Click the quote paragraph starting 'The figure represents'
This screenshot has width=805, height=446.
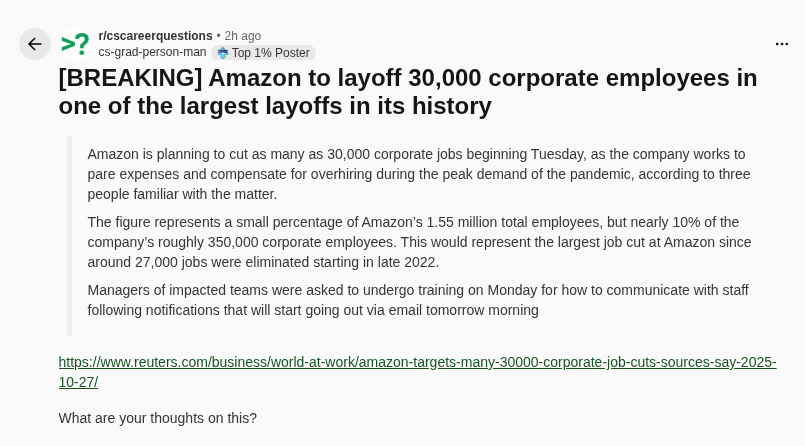click(418, 242)
